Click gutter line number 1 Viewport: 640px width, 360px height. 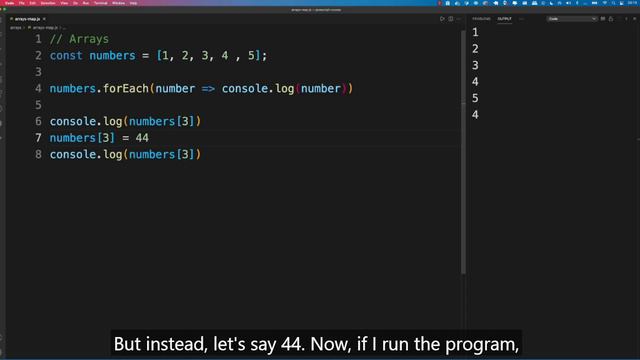pyautogui.click(x=38, y=39)
